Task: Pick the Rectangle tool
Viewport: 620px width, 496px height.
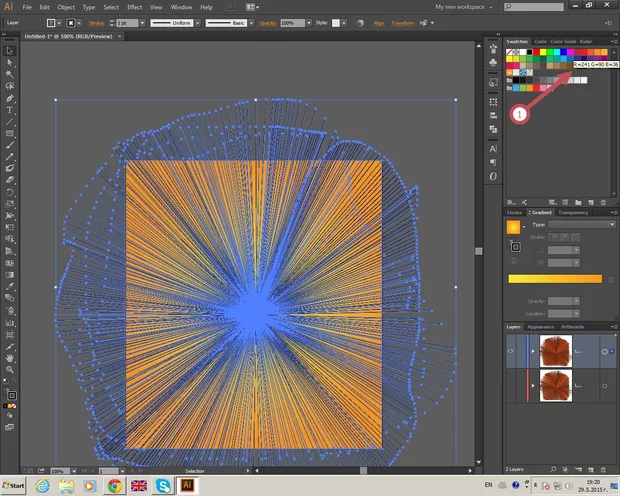Action: [x=10, y=134]
